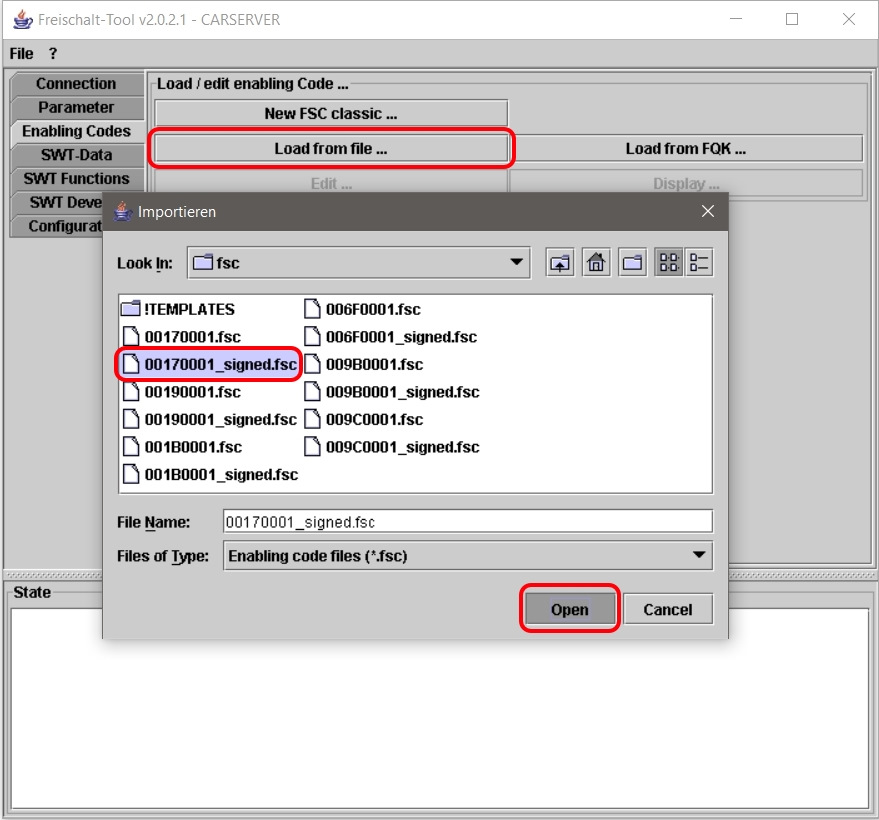Click Load from file button
This screenshot has width=879, height=820.
tap(331, 149)
